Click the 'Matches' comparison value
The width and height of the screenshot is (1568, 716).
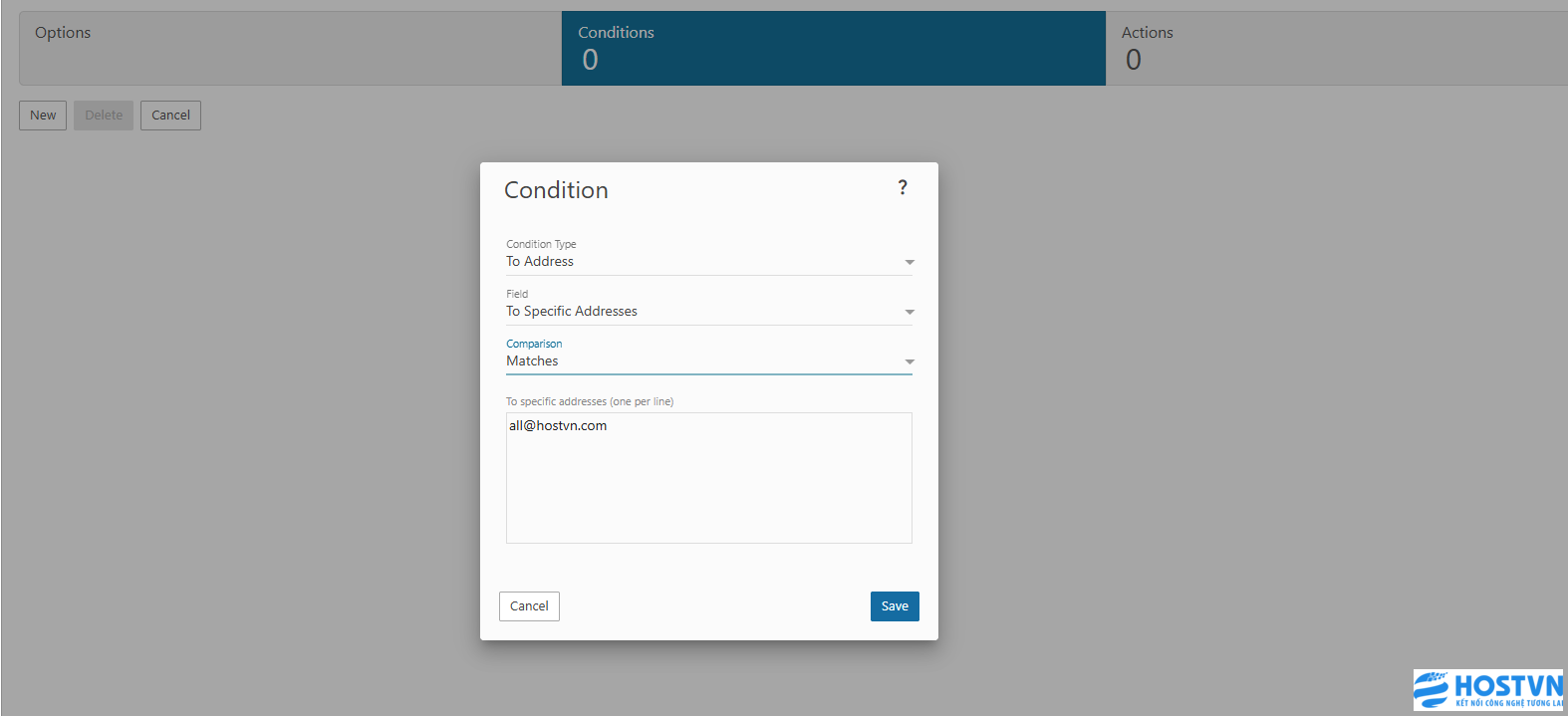coord(532,361)
